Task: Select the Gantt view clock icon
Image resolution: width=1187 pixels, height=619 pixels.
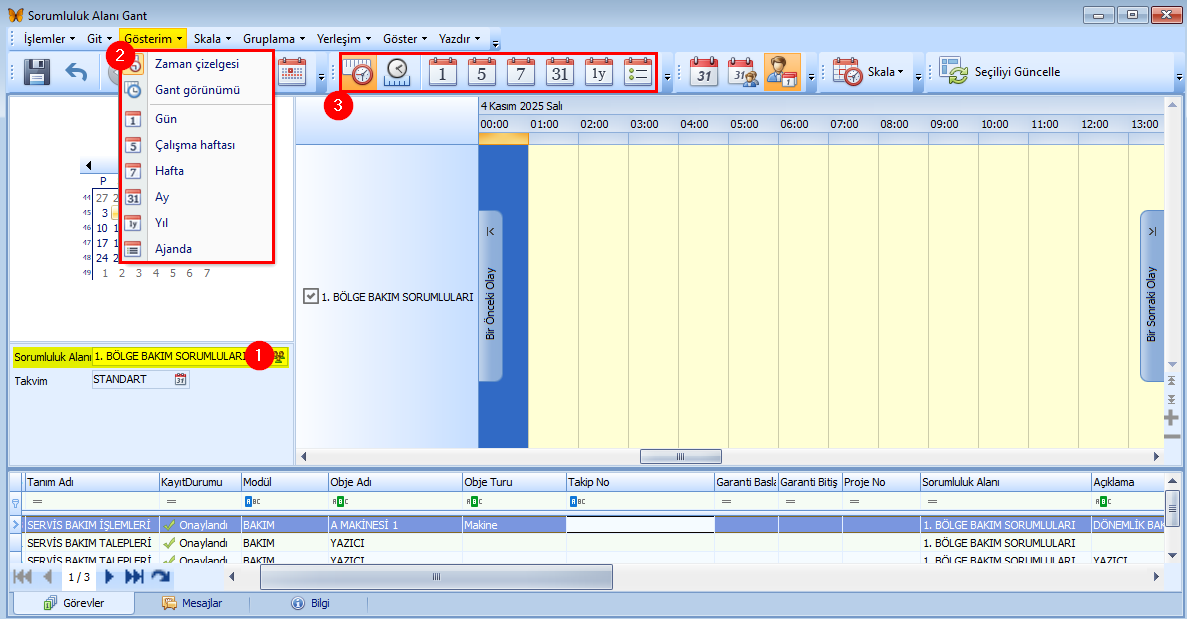Action: (397, 73)
